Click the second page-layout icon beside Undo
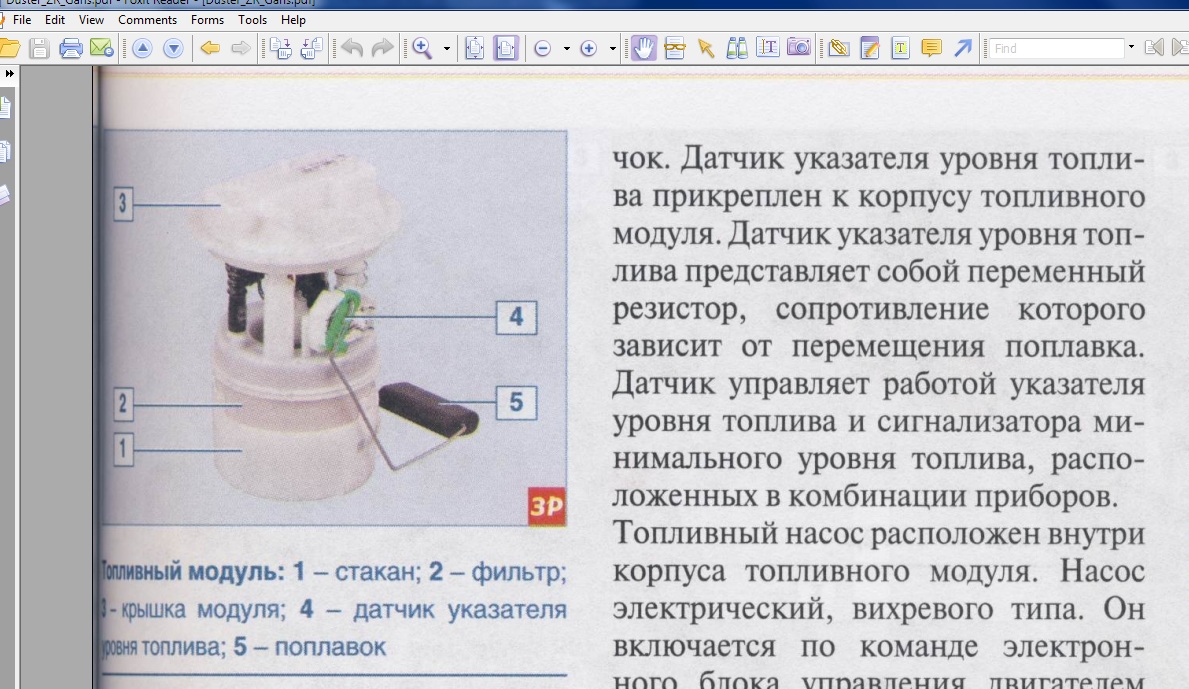Screen dimensions: 1189x689 [312, 49]
